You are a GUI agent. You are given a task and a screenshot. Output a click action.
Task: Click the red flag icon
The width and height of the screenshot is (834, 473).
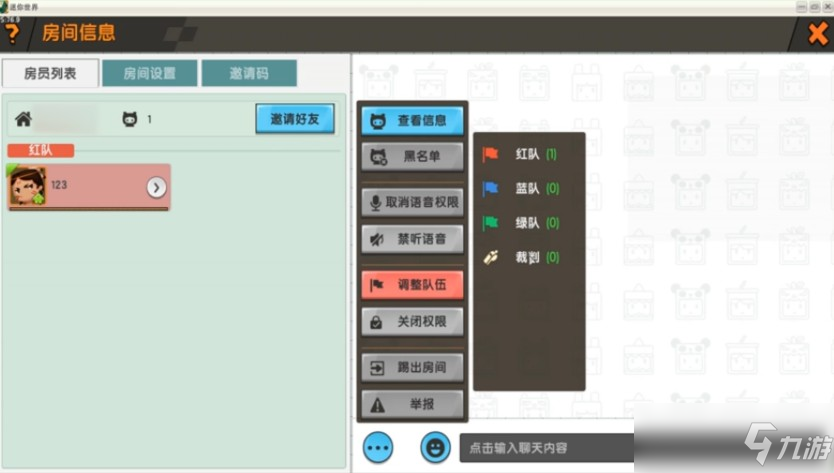click(490, 154)
